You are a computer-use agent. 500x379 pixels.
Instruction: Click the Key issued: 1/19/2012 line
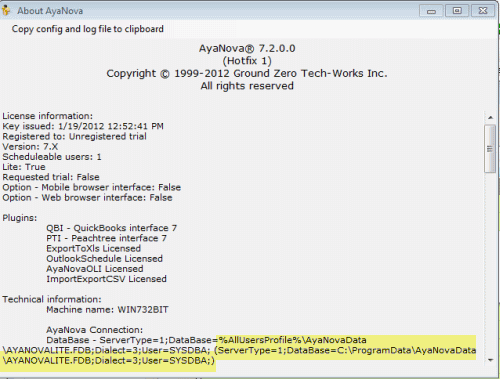click(83, 126)
